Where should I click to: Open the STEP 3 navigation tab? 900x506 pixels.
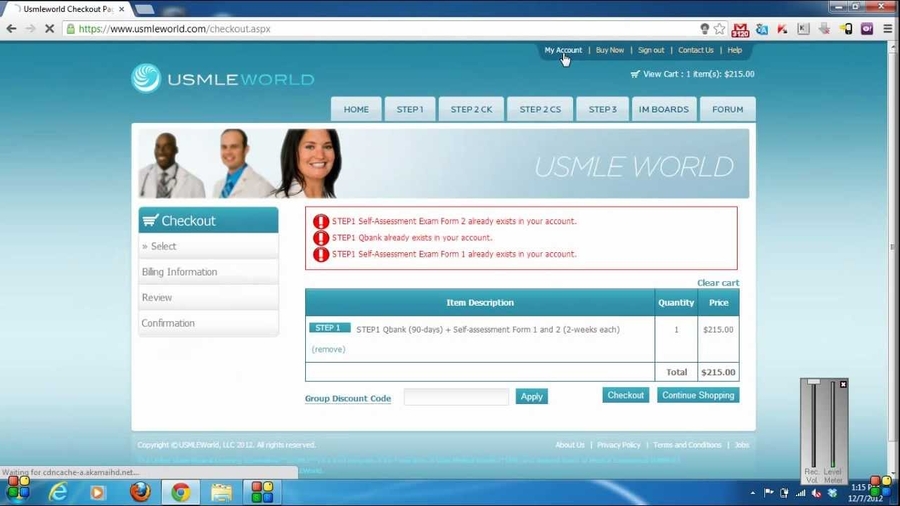(x=602, y=109)
